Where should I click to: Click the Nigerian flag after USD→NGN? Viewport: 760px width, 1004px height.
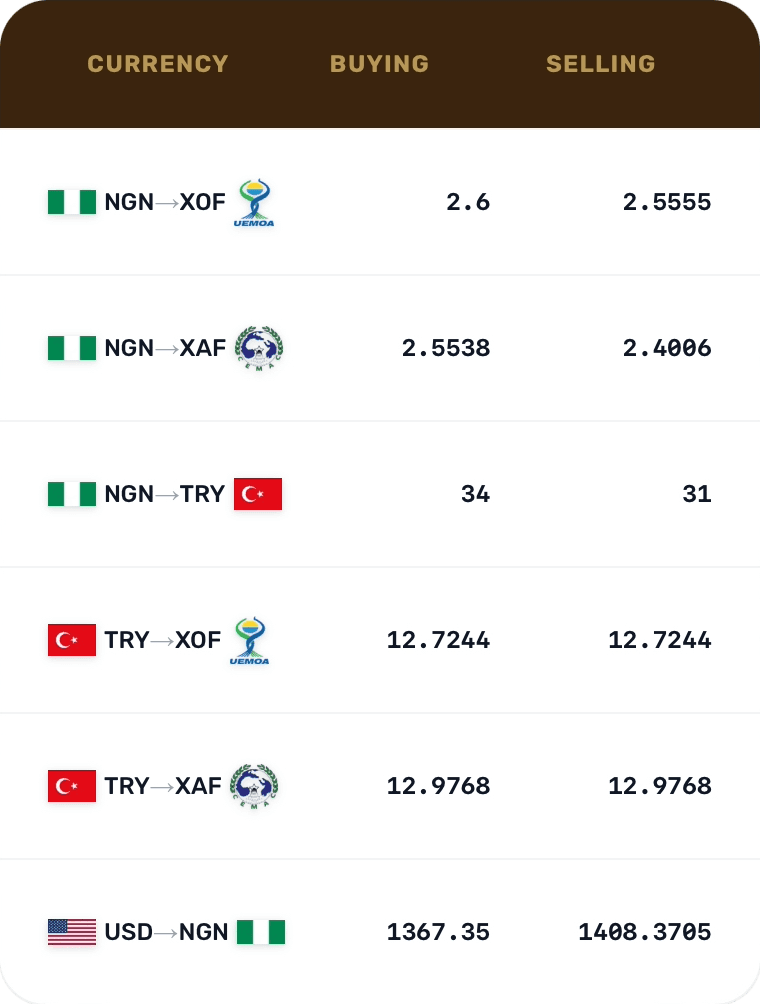(x=261, y=932)
